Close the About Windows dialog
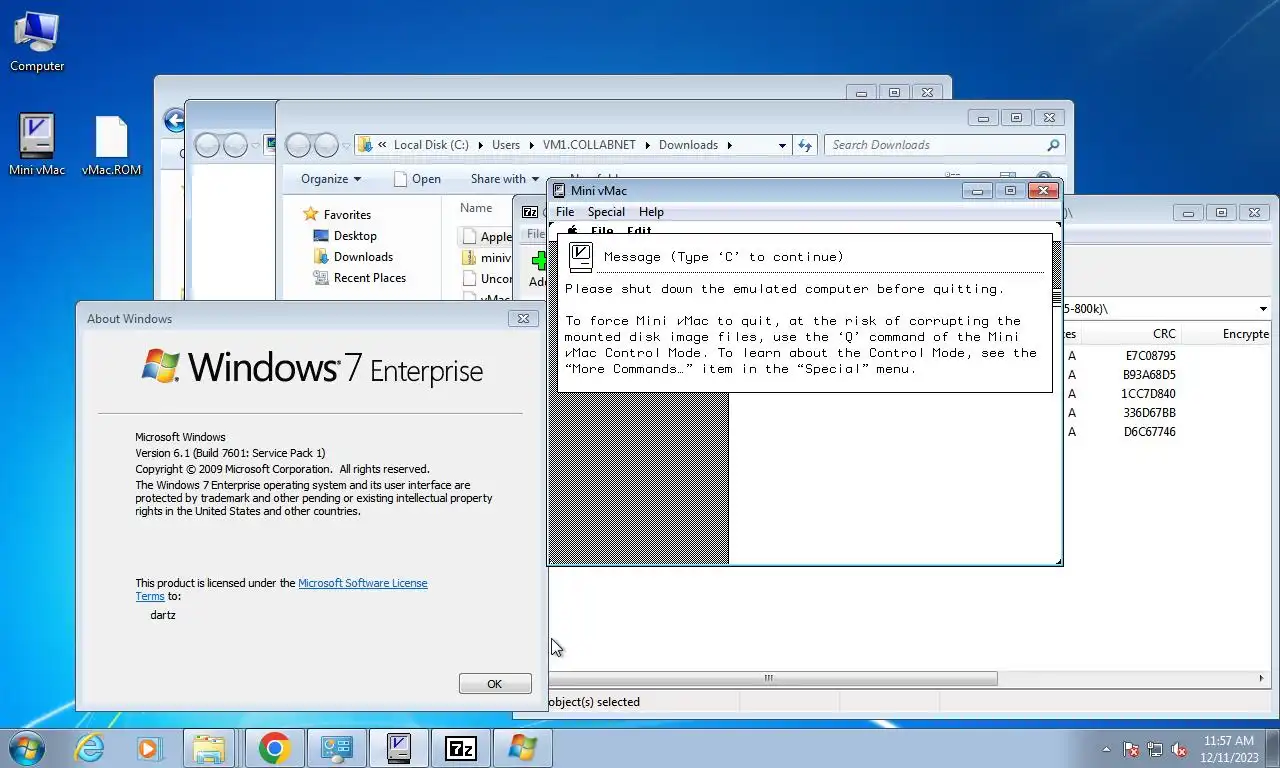The image size is (1280, 768). click(x=522, y=319)
